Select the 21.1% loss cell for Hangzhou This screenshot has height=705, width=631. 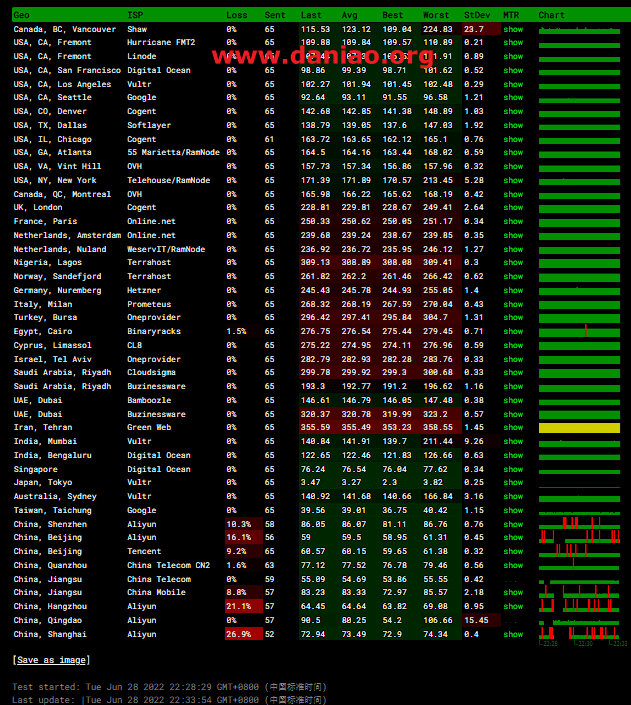(x=244, y=606)
